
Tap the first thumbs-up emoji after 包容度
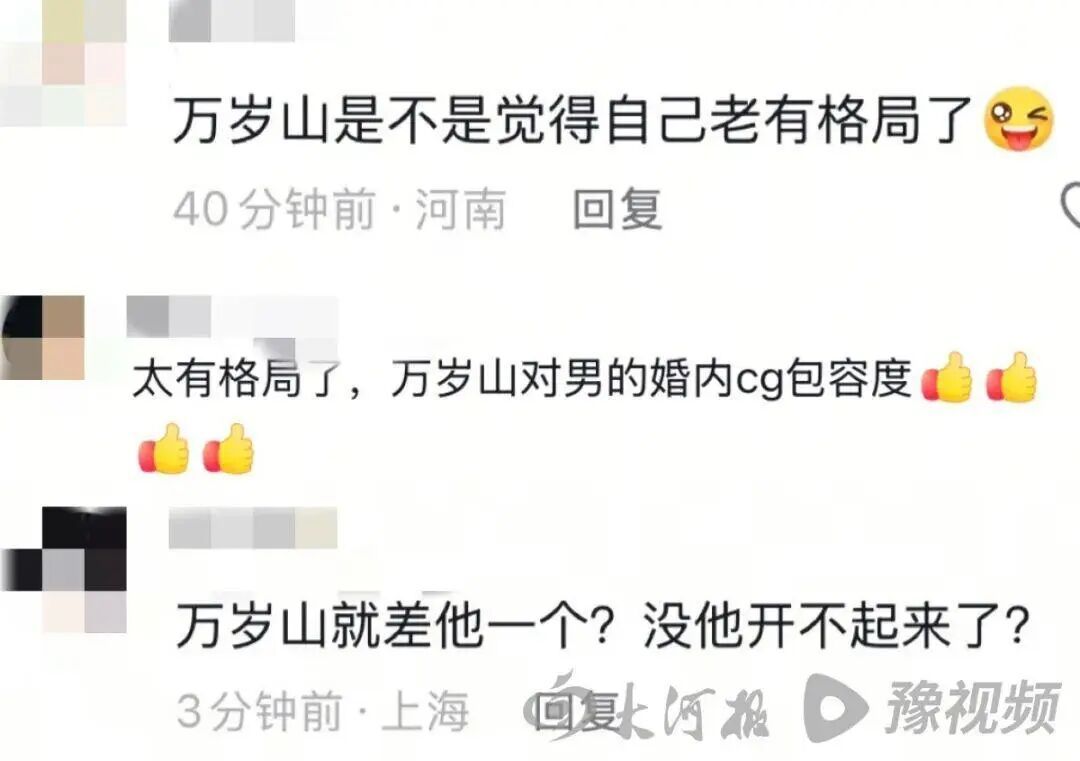tap(947, 377)
